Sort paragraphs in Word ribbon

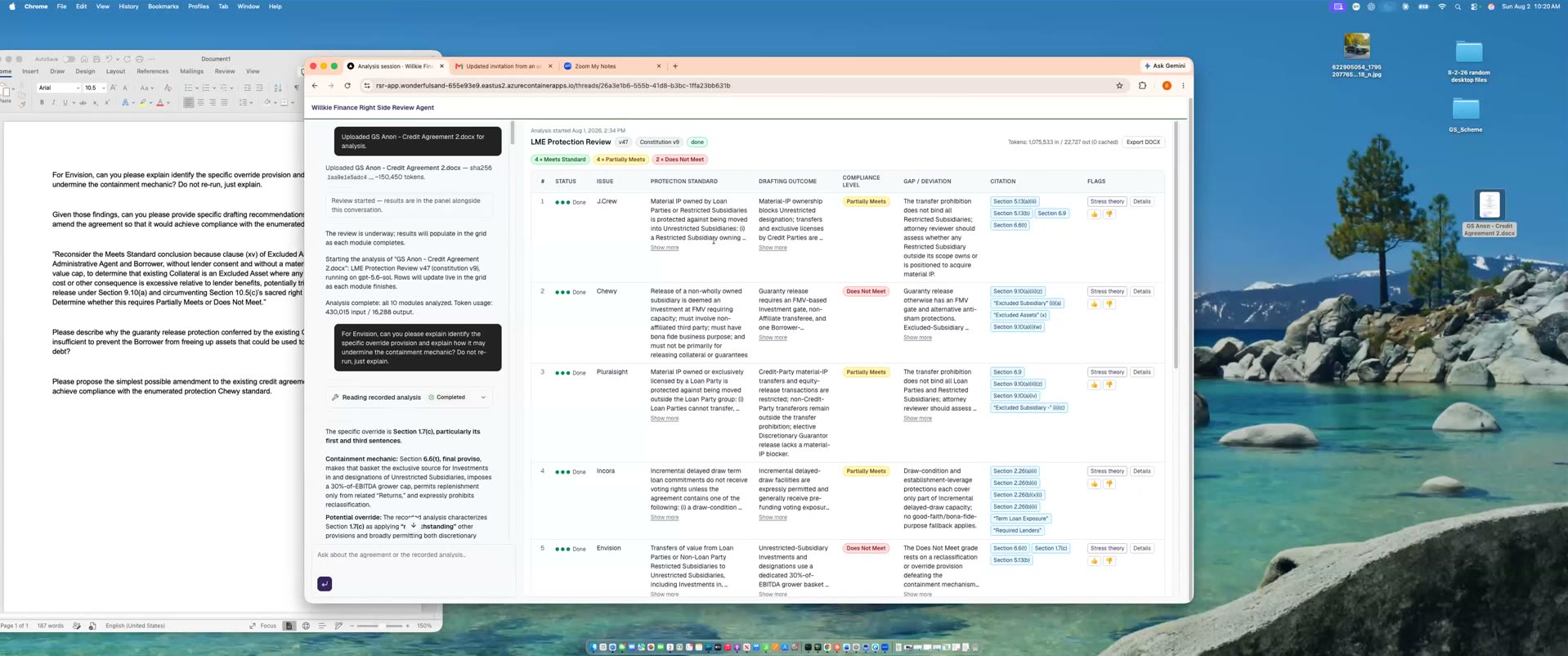278,88
